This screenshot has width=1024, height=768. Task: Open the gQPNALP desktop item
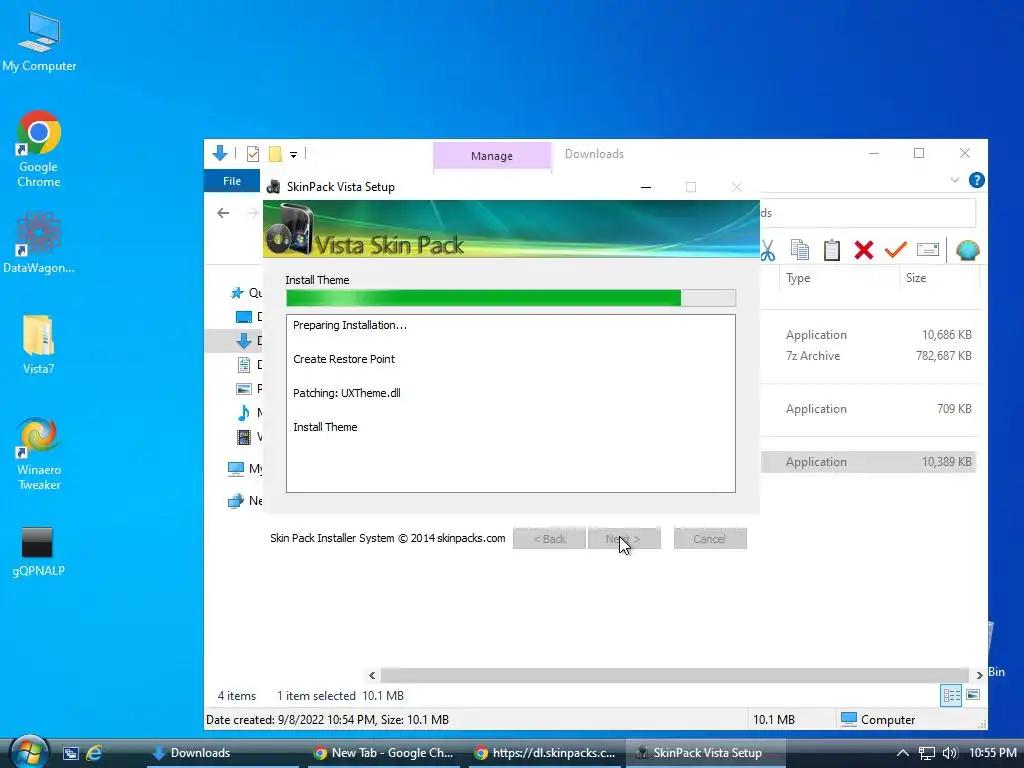(39, 552)
